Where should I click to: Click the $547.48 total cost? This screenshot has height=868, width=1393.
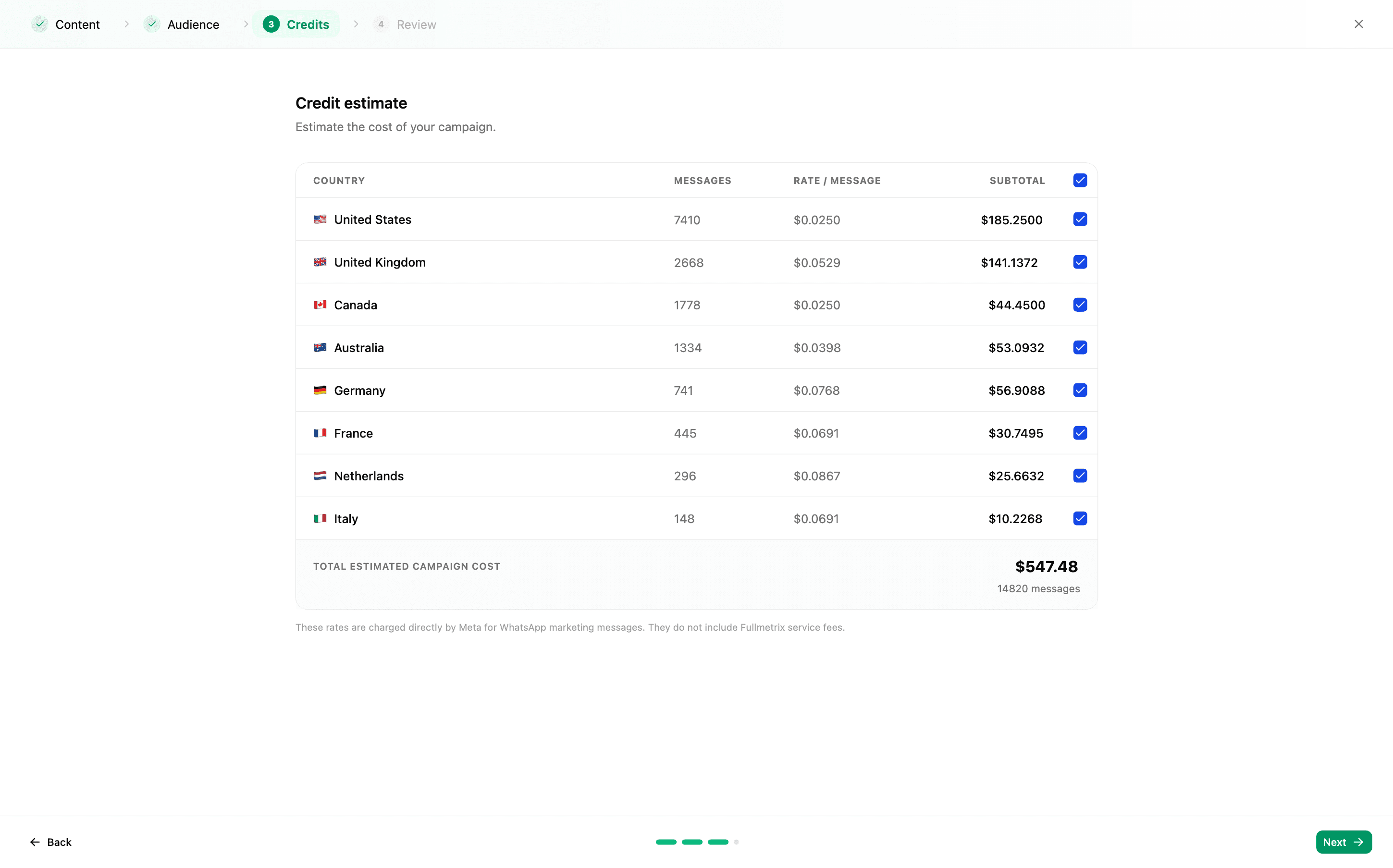pos(1046,567)
